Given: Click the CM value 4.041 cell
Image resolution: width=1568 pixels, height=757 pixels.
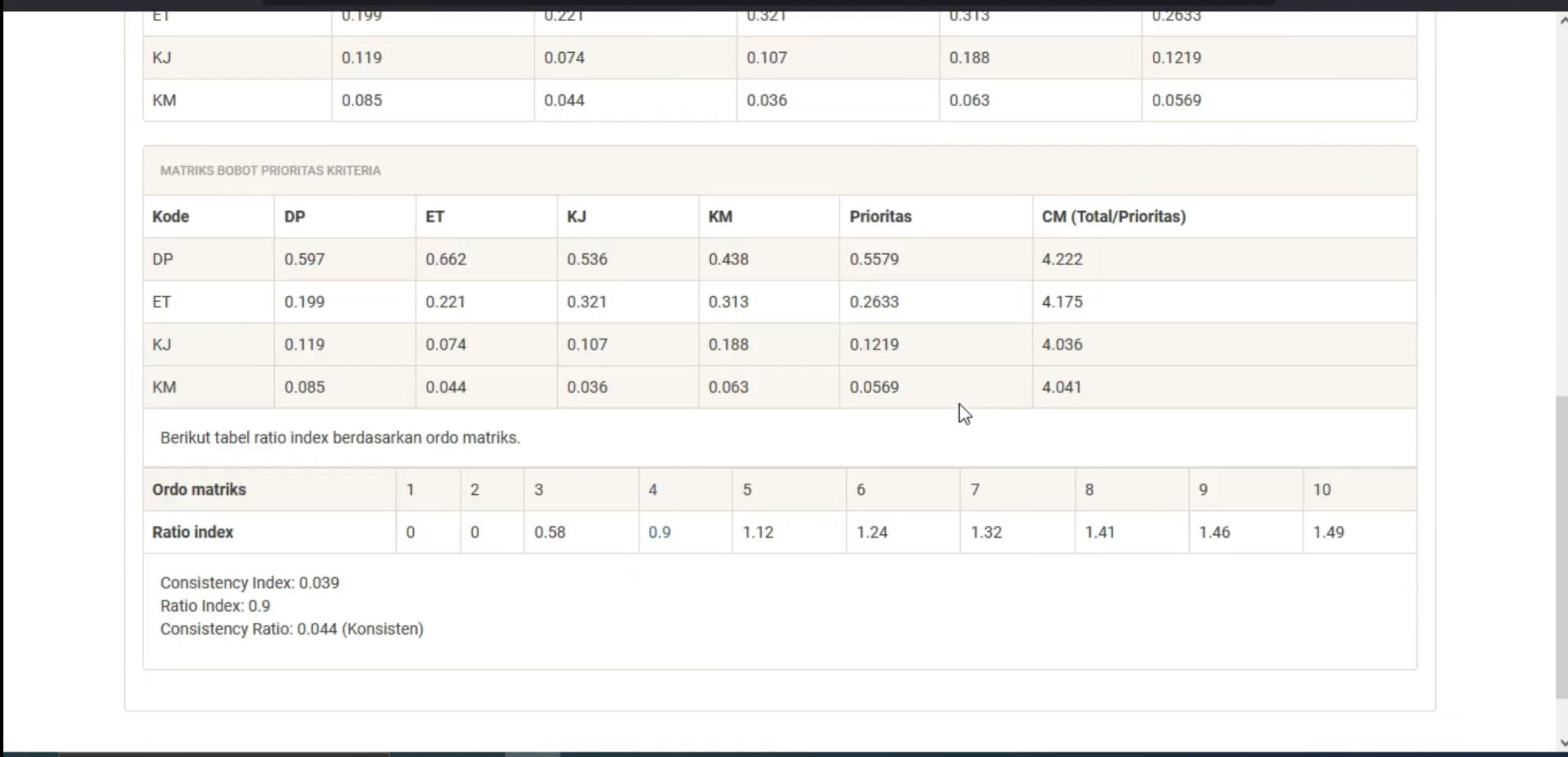Looking at the screenshot, I should click(x=1224, y=387).
